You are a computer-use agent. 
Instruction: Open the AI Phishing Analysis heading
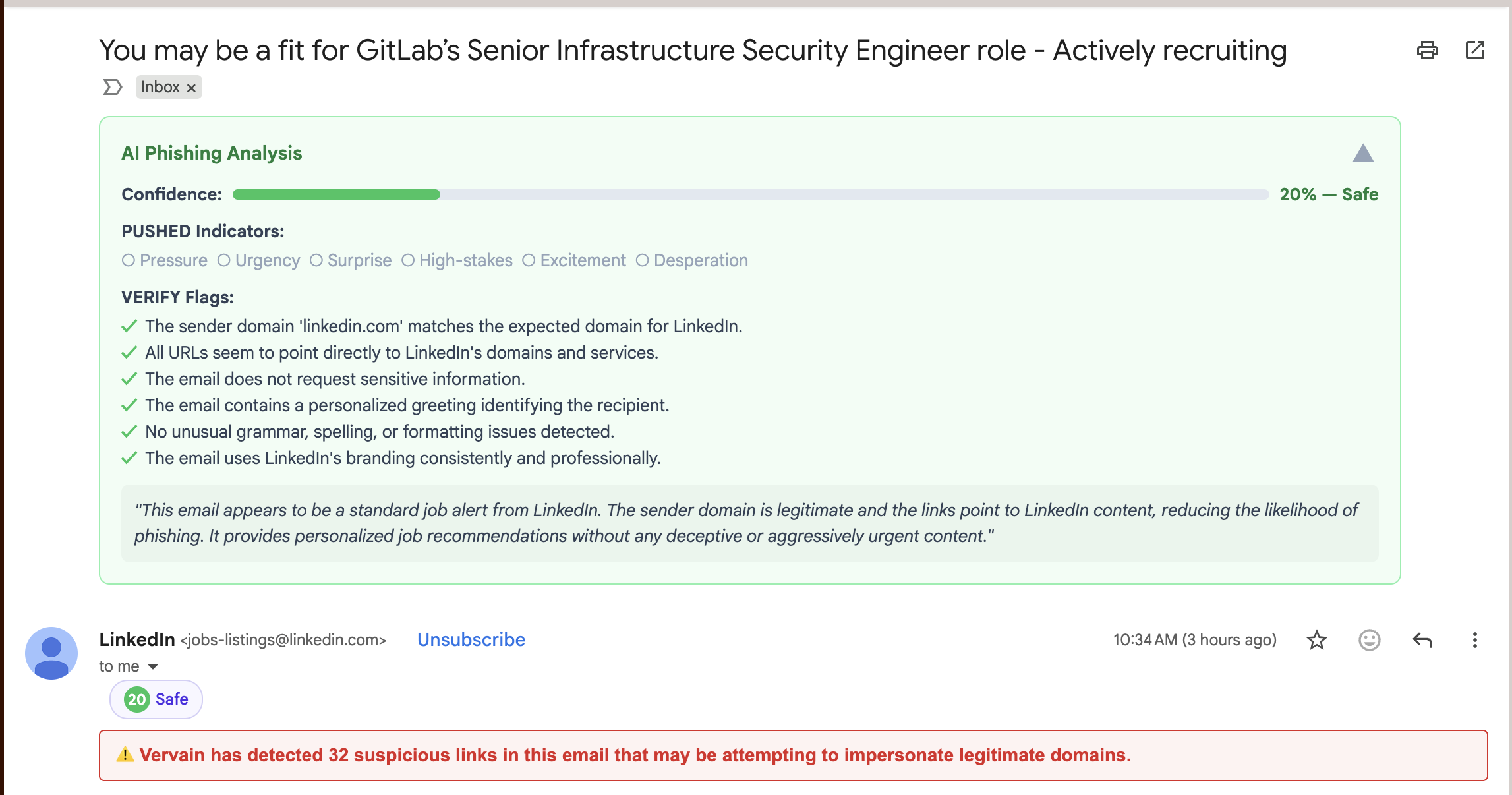point(211,152)
